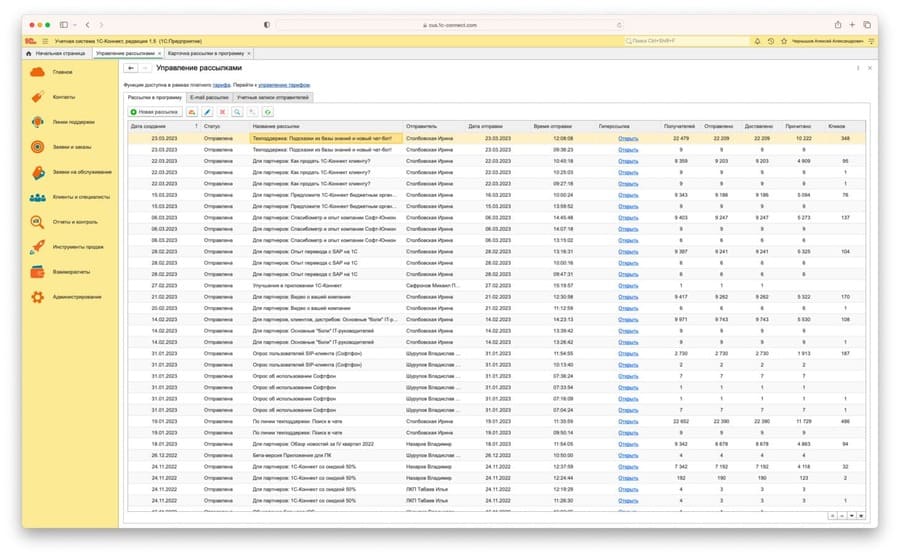900x557 pixels.
Task: Open link in Бета-версия Приложения row
Action: tap(628, 455)
